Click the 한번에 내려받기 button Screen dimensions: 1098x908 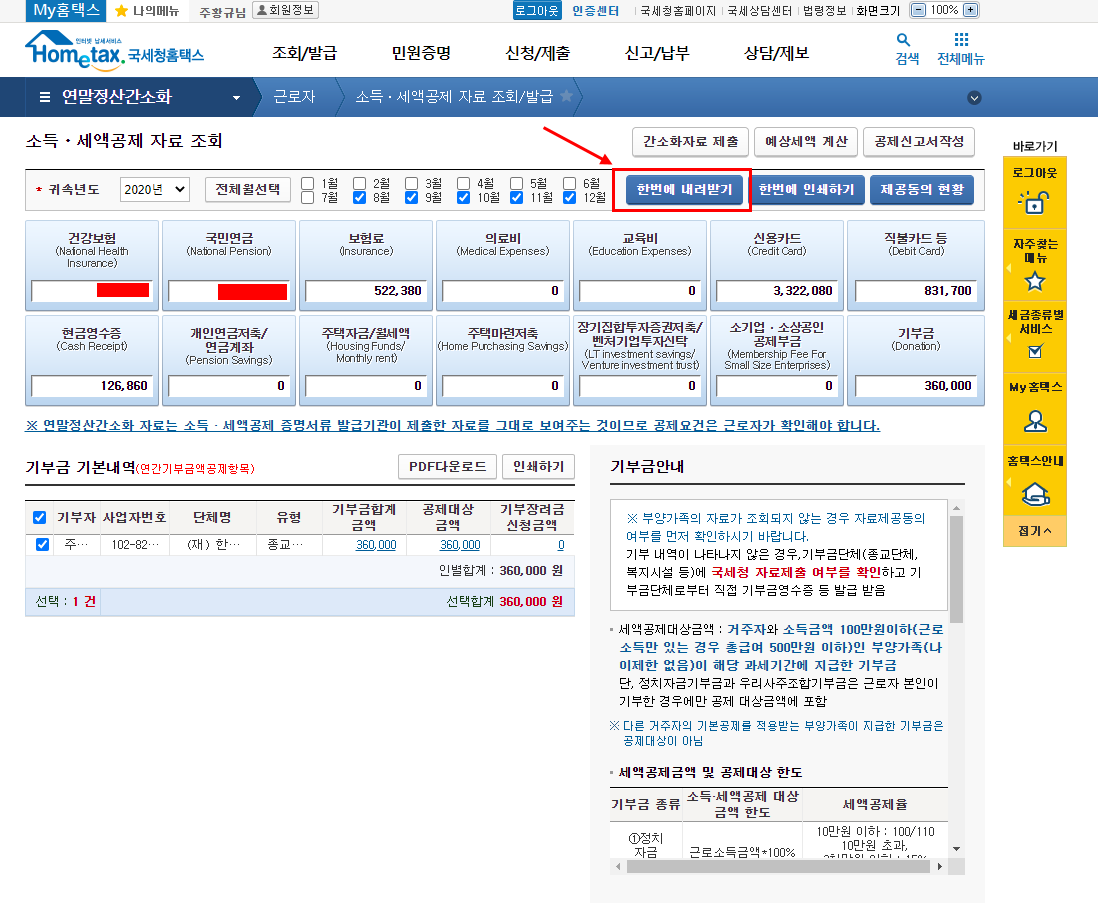point(684,190)
